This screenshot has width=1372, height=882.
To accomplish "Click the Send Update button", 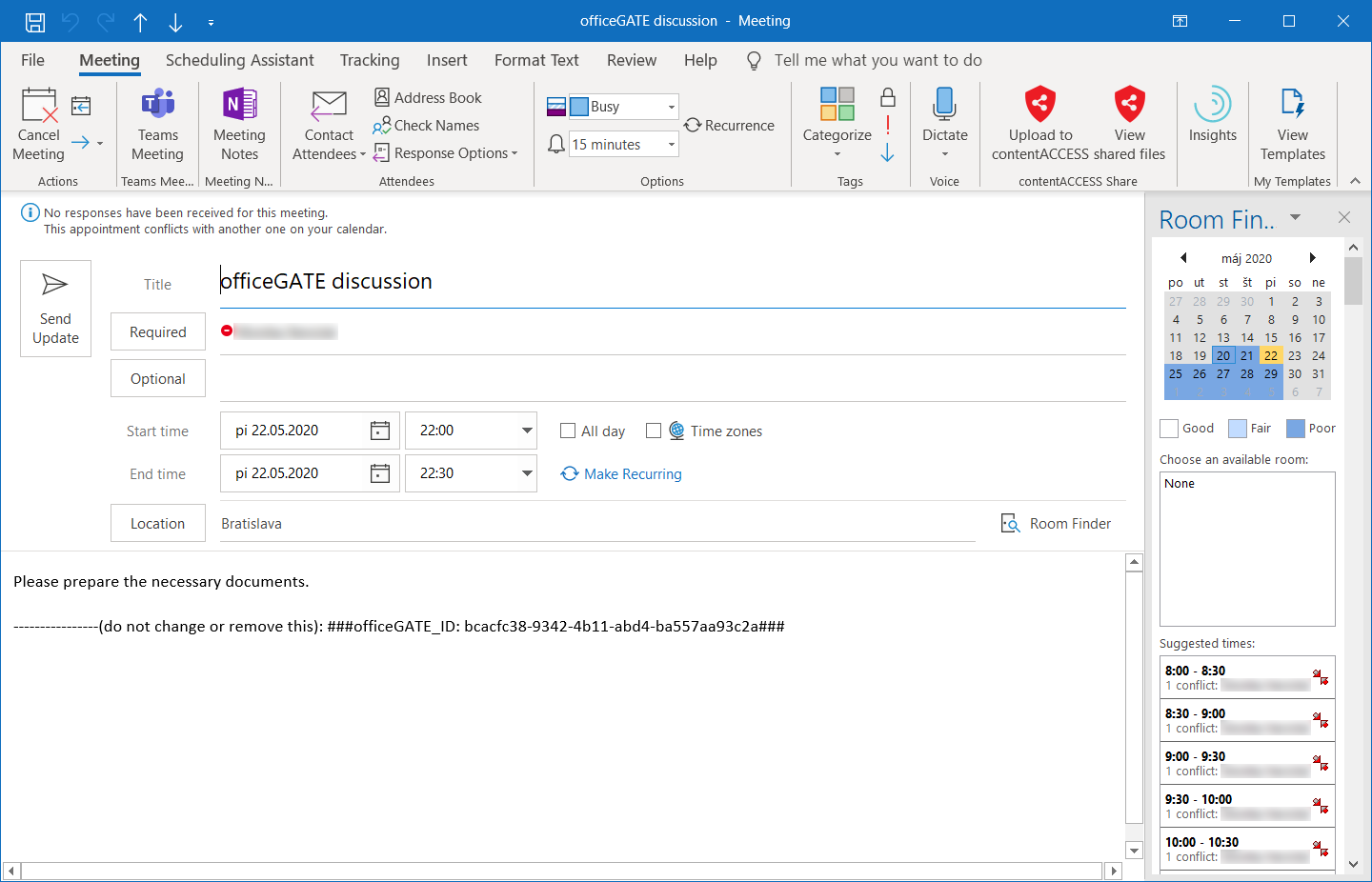I will pyautogui.click(x=55, y=309).
